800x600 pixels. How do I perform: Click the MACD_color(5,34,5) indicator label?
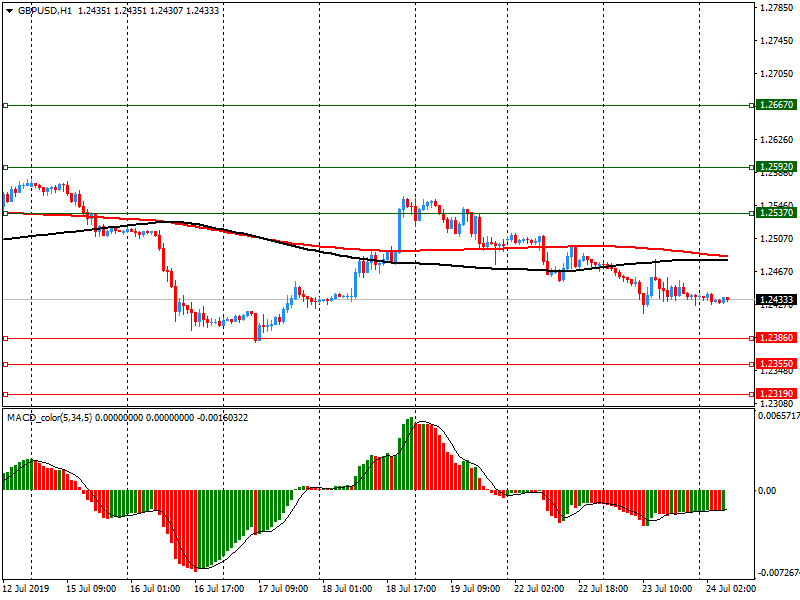49,418
